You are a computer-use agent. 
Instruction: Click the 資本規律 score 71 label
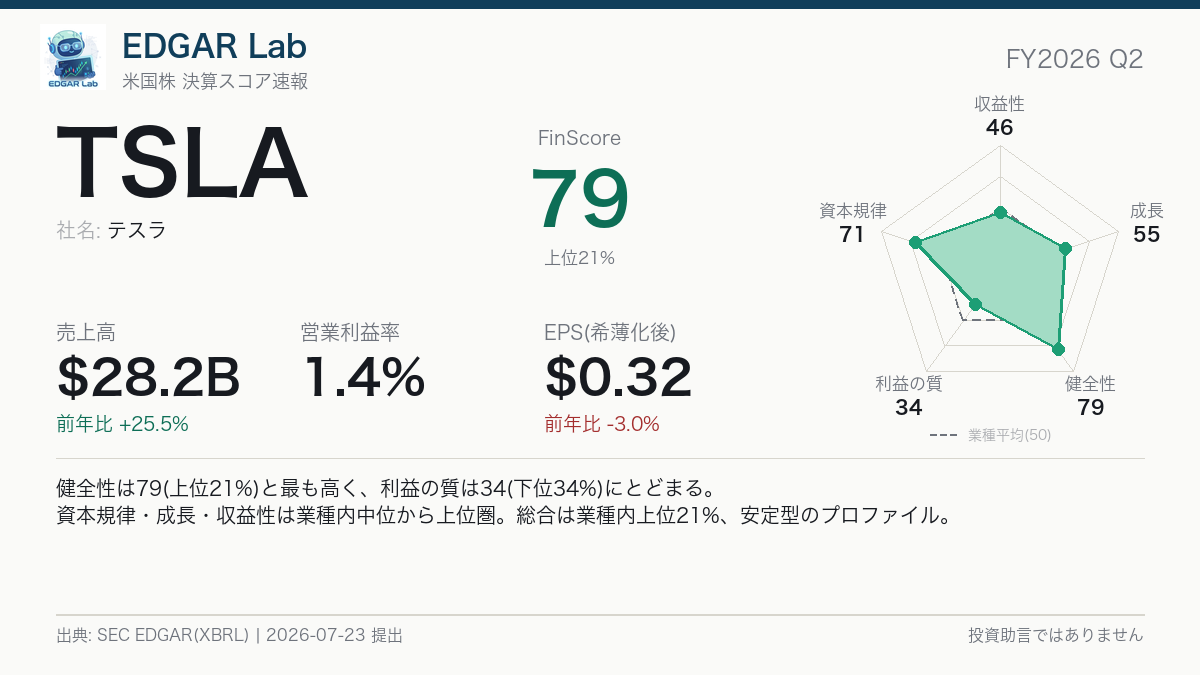852,235
